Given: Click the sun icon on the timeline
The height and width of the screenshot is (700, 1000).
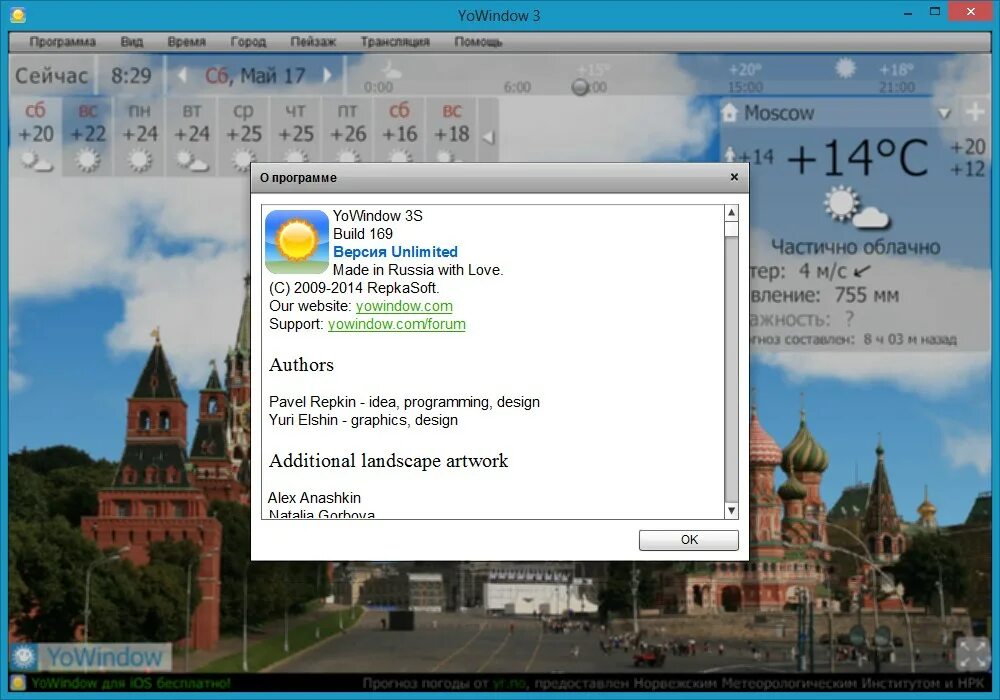Looking at the screenshot, I should click(x=845, y=68).
